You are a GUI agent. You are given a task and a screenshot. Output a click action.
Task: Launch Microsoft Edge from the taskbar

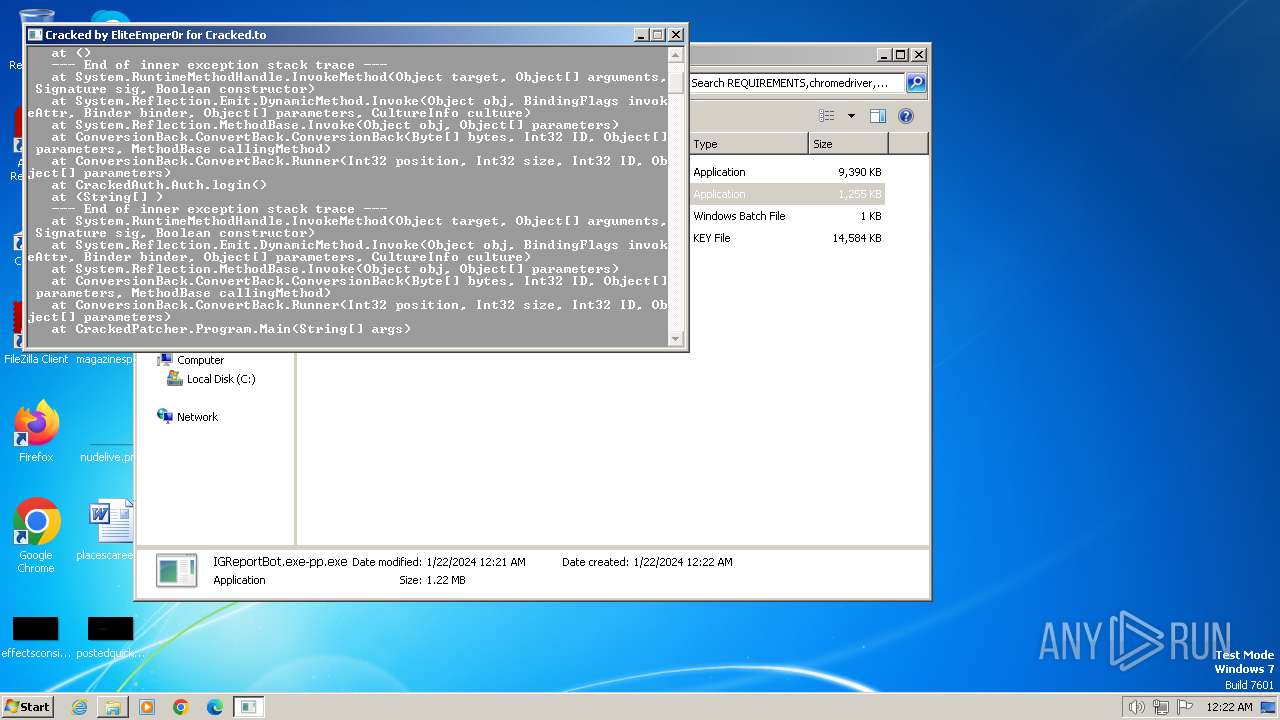click(215, 707)
